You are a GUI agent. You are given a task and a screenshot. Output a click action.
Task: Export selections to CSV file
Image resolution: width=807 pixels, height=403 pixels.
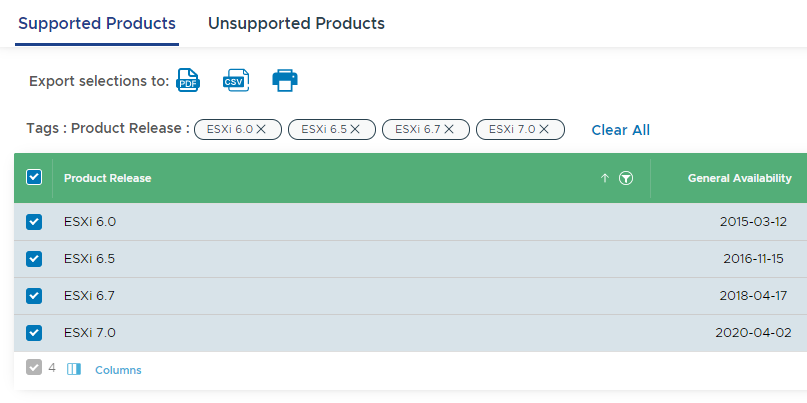pyautogui.click(x=236, y=80)
